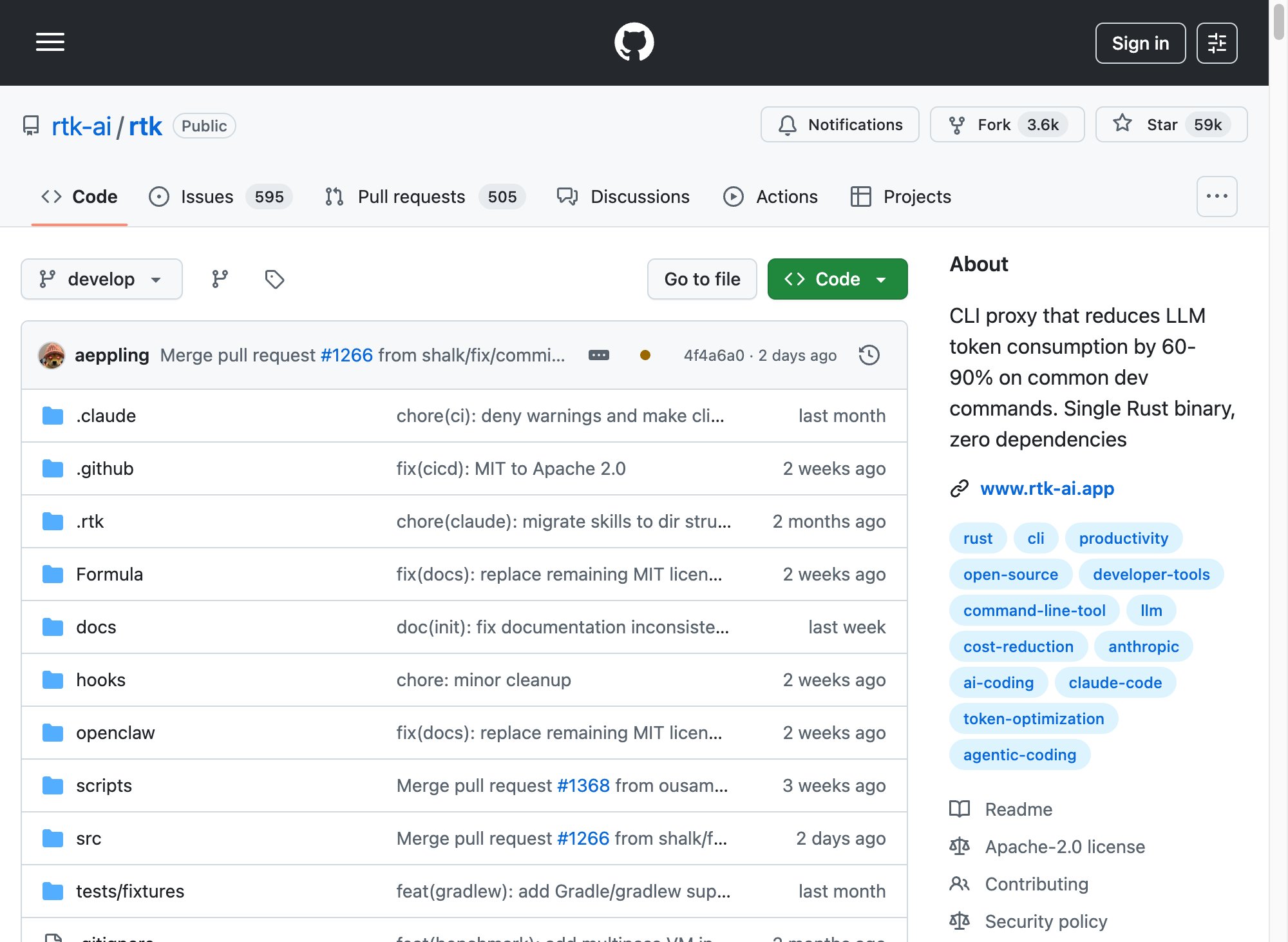Click the .rtk folder icon
Image resolution: width=1288 pixels, height=942 pixels.
pos(53,521)
